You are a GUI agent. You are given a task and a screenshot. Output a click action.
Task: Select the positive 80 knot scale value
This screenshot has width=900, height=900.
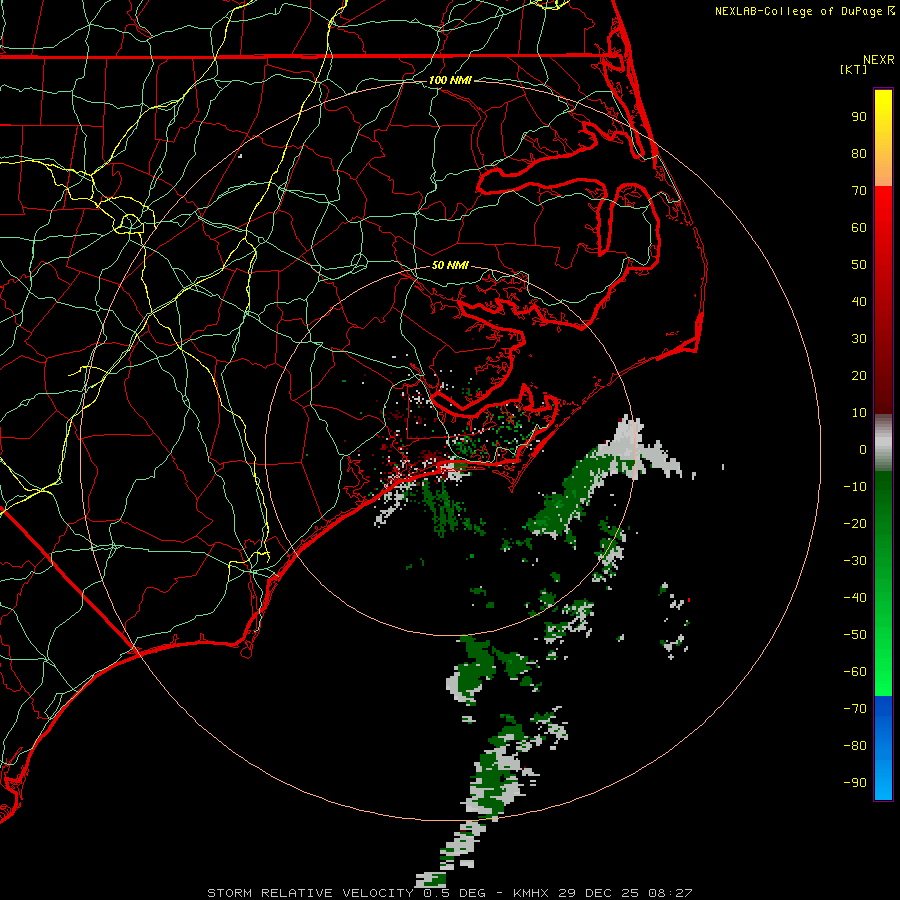[x=859, y=153]
